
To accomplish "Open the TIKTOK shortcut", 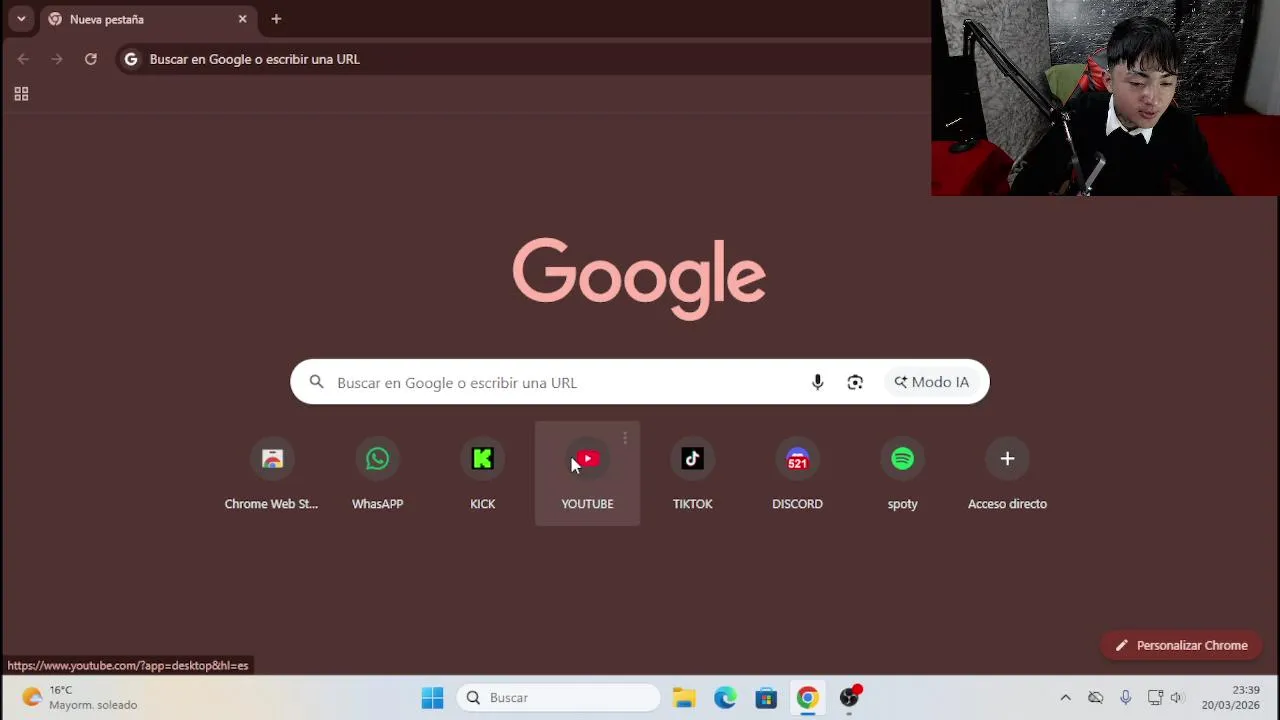I will click(x=692, y=473).
